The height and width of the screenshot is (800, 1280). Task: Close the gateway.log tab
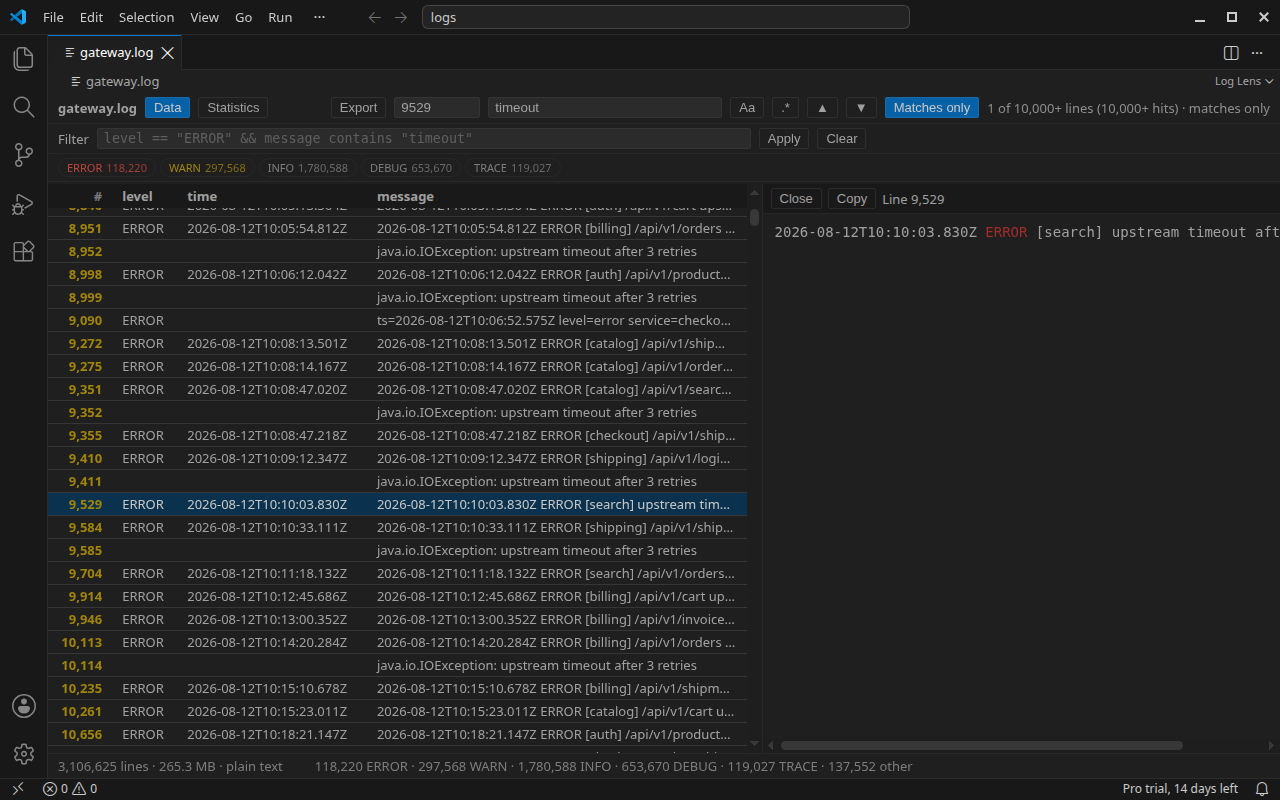coord(168,53)
